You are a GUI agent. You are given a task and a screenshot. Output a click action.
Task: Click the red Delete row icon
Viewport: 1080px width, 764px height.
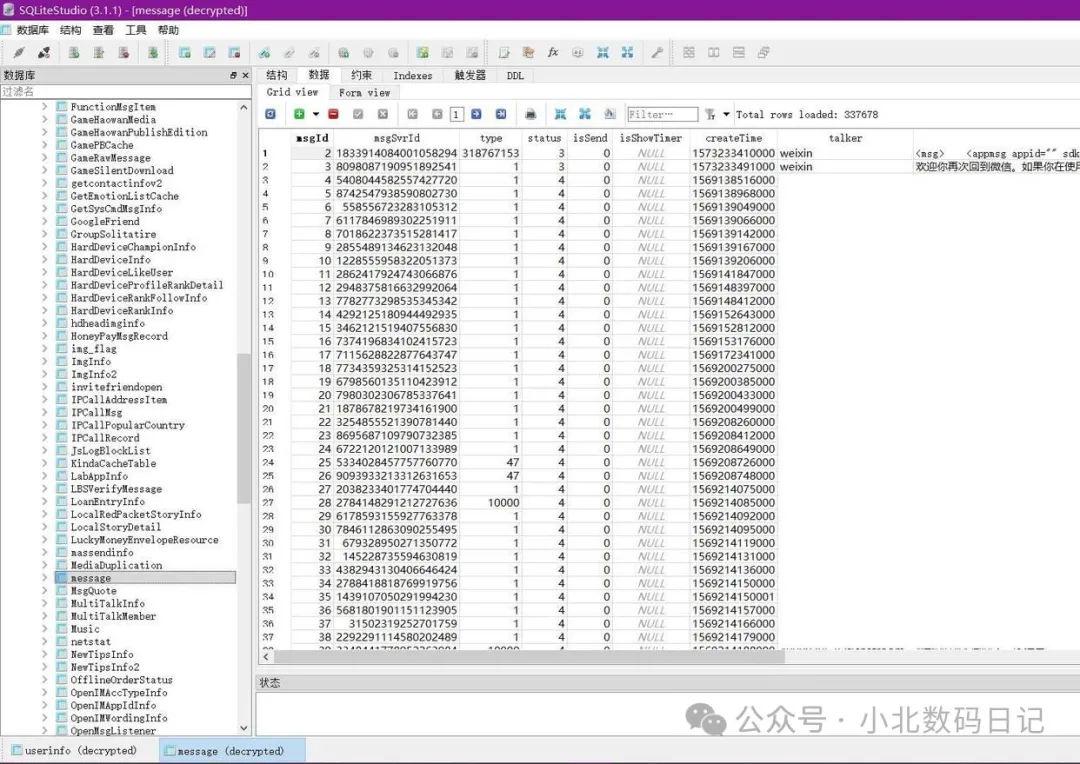333,114
